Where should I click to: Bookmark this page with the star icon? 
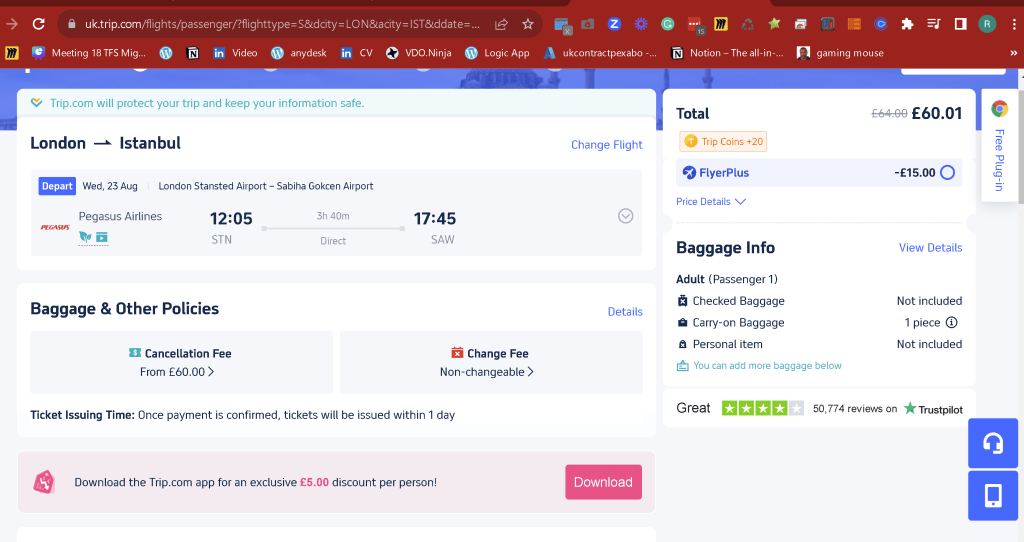tap(528, 24)
